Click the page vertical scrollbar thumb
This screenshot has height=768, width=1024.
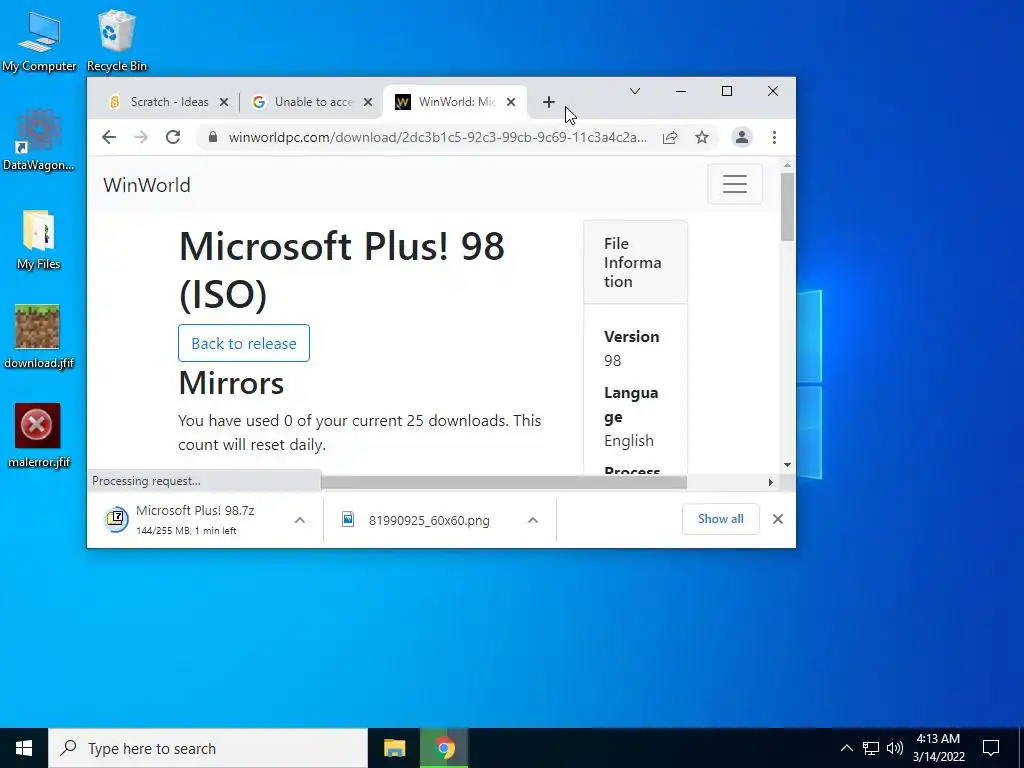tap(788, 206)
